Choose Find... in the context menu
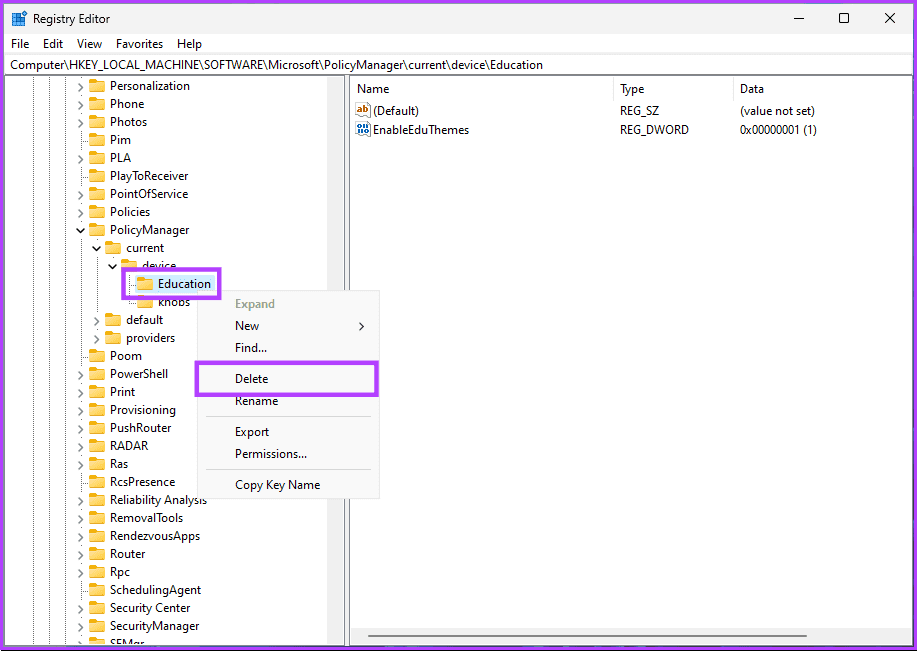 [288, 348]
